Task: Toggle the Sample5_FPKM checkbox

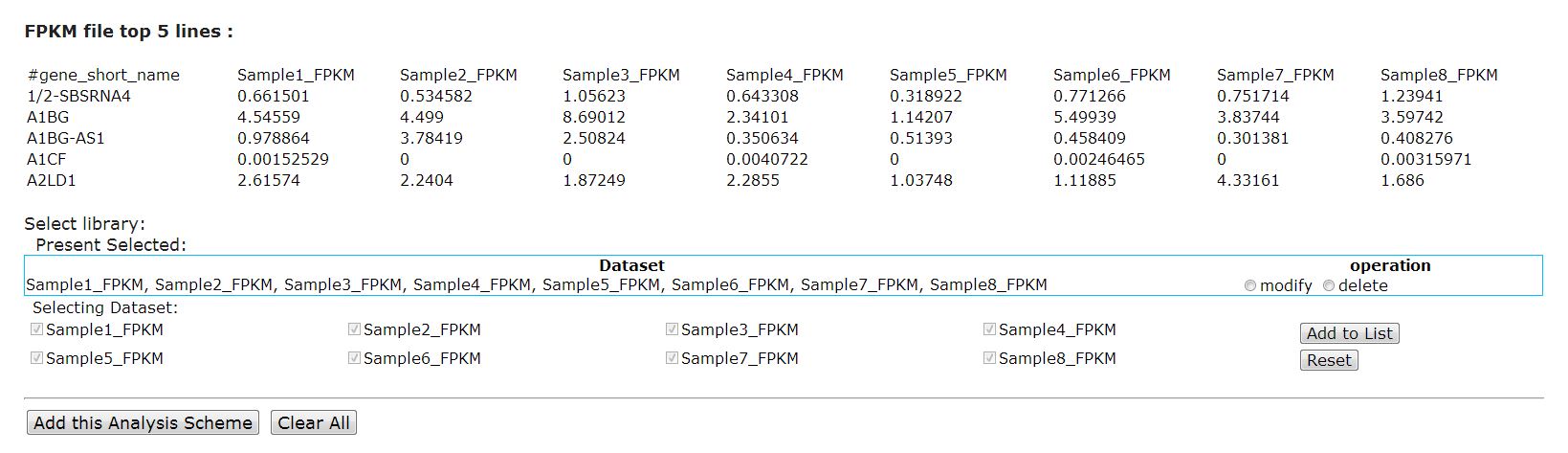Action: [x=37, y=358]
